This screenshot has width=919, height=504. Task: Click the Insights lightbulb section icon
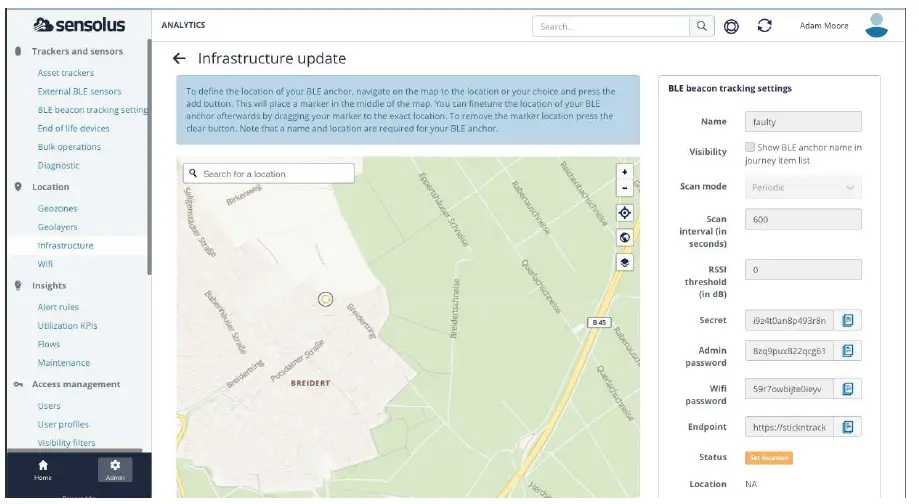tap(18, 285)
